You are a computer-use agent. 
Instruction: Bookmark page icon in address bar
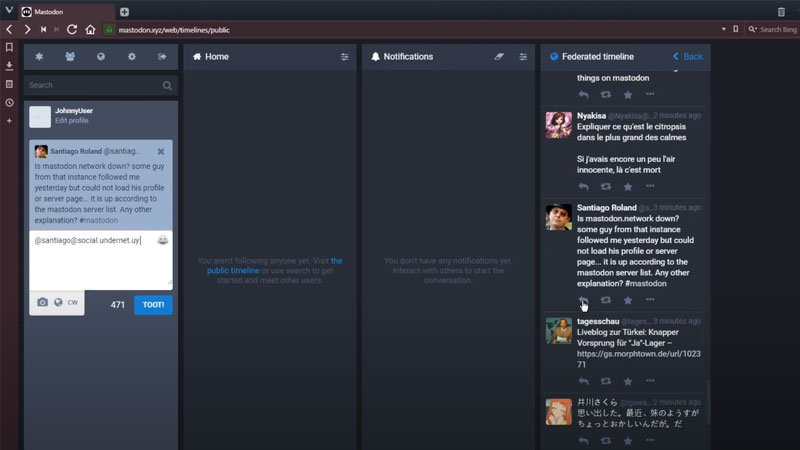736,30
